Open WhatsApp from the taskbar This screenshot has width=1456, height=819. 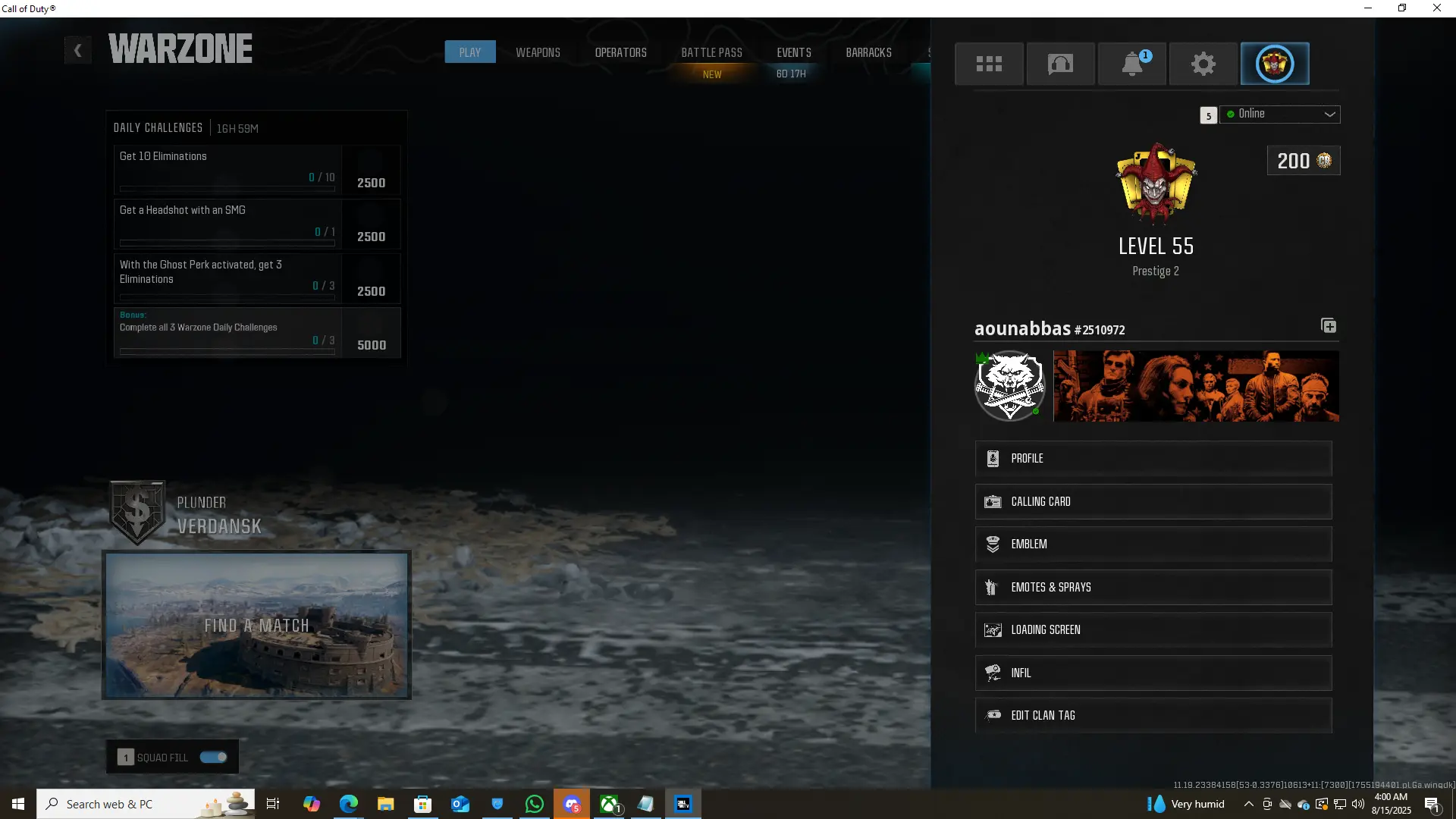(x=535, y=804)
